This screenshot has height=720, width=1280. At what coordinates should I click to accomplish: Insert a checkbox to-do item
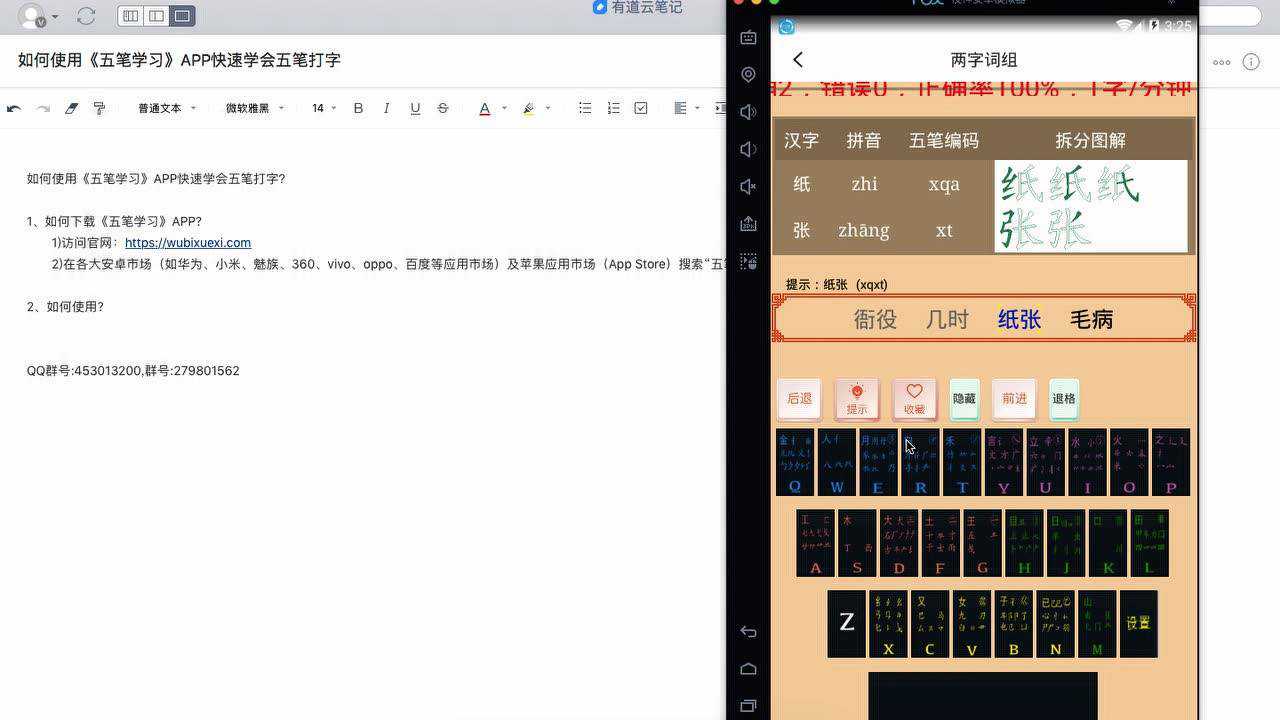[641, 108]
